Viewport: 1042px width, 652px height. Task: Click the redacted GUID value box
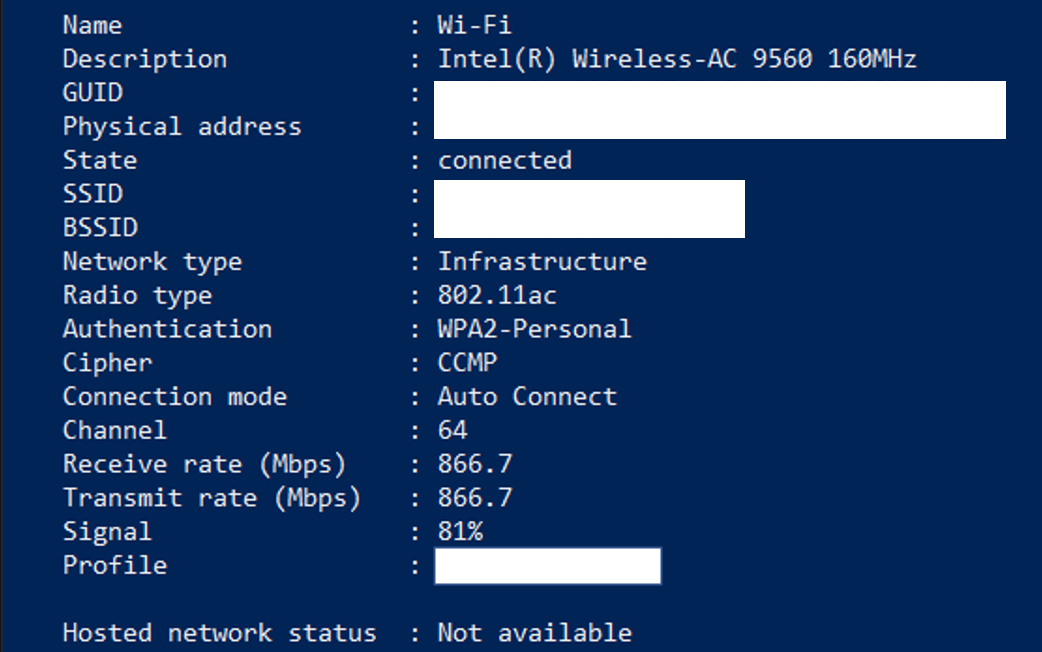720,110
